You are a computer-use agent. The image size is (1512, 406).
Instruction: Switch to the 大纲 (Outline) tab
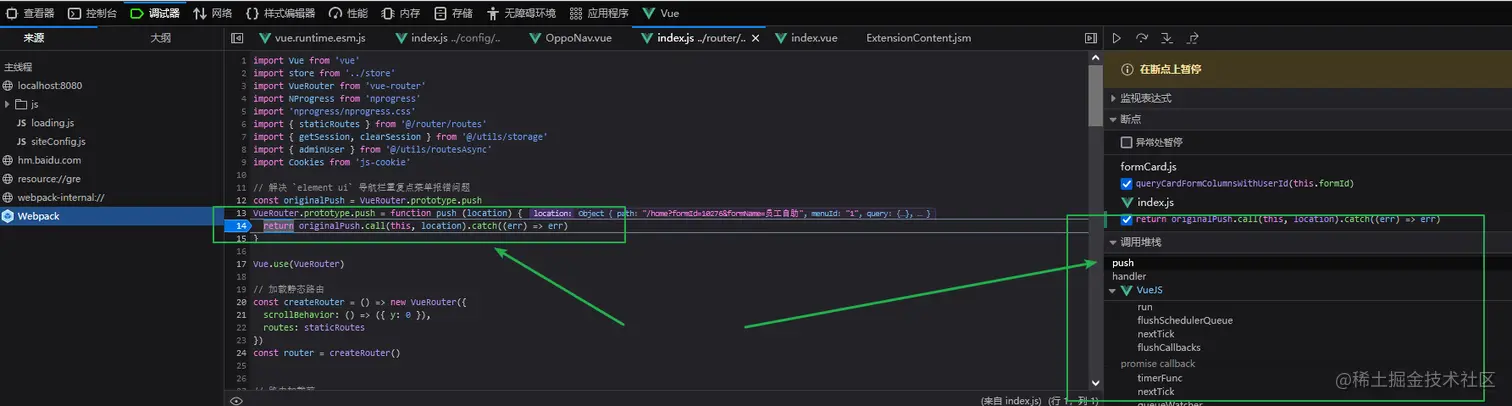coord(160,38)
